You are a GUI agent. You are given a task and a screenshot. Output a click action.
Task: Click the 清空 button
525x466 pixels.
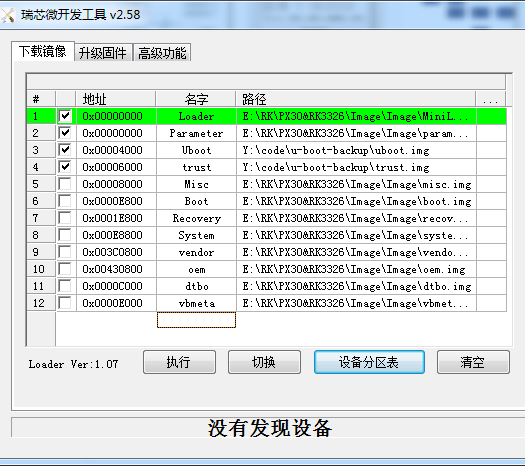(473, 362)
